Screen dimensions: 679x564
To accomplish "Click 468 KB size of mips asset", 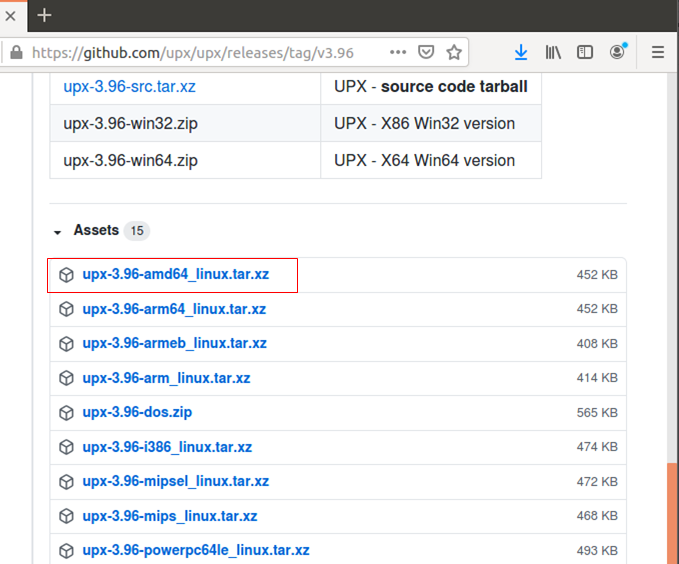I will coord(597,516).
